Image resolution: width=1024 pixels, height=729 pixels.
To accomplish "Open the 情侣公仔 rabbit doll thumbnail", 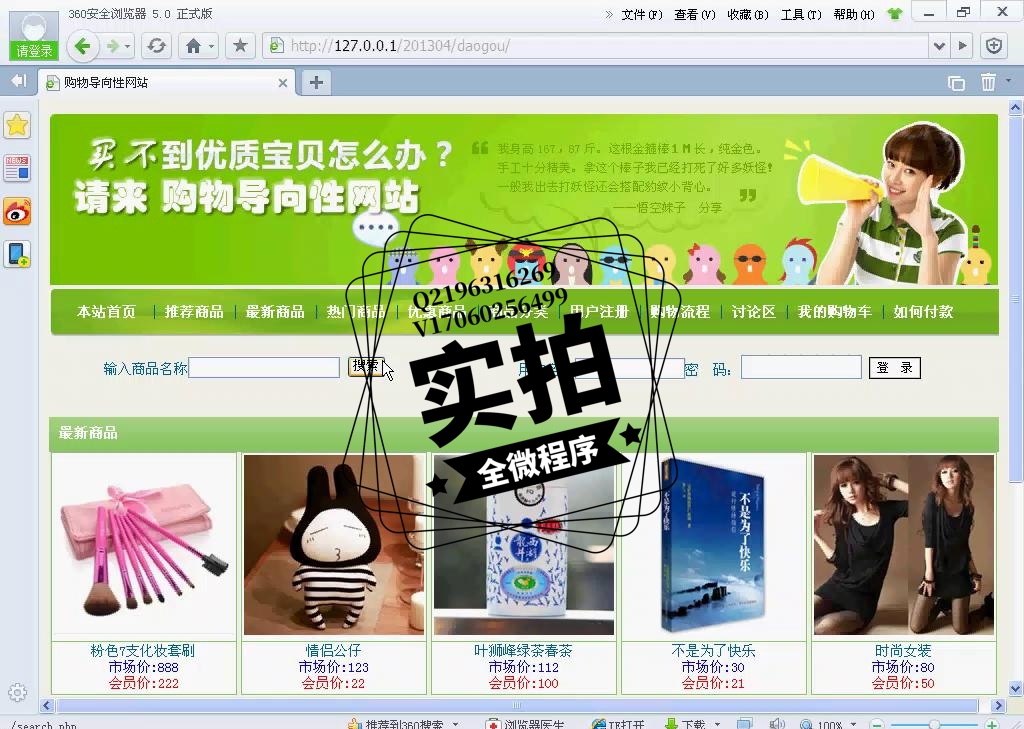I will [x=334, y=545].
